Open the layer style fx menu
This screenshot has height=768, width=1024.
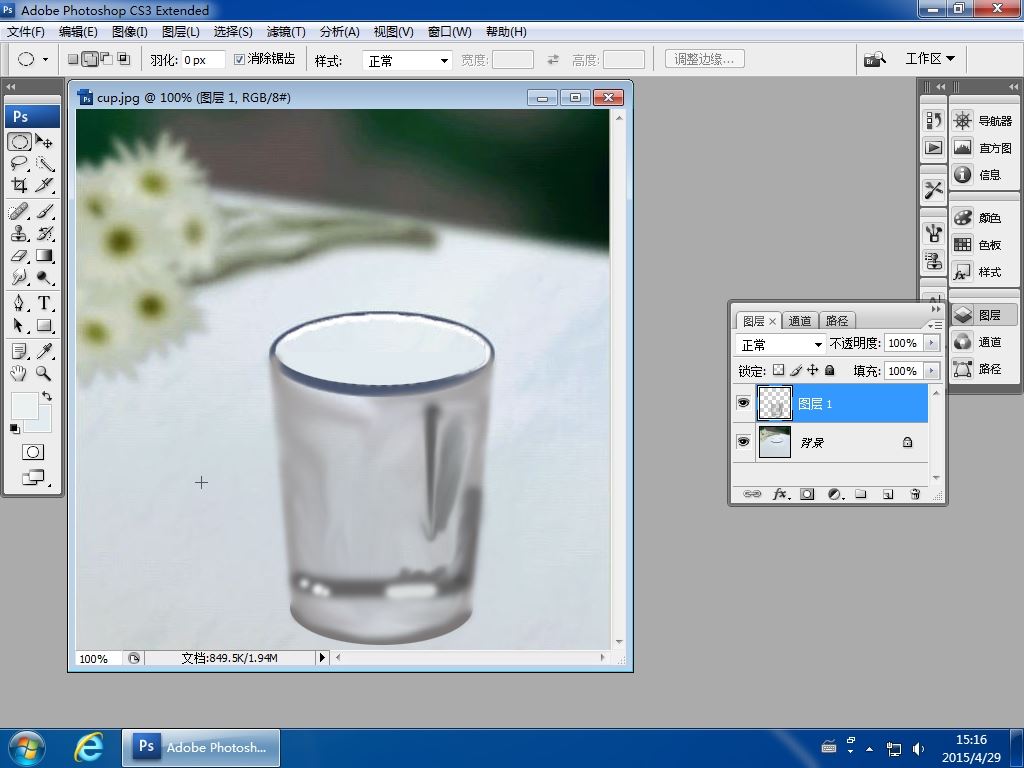pos(780,494)
